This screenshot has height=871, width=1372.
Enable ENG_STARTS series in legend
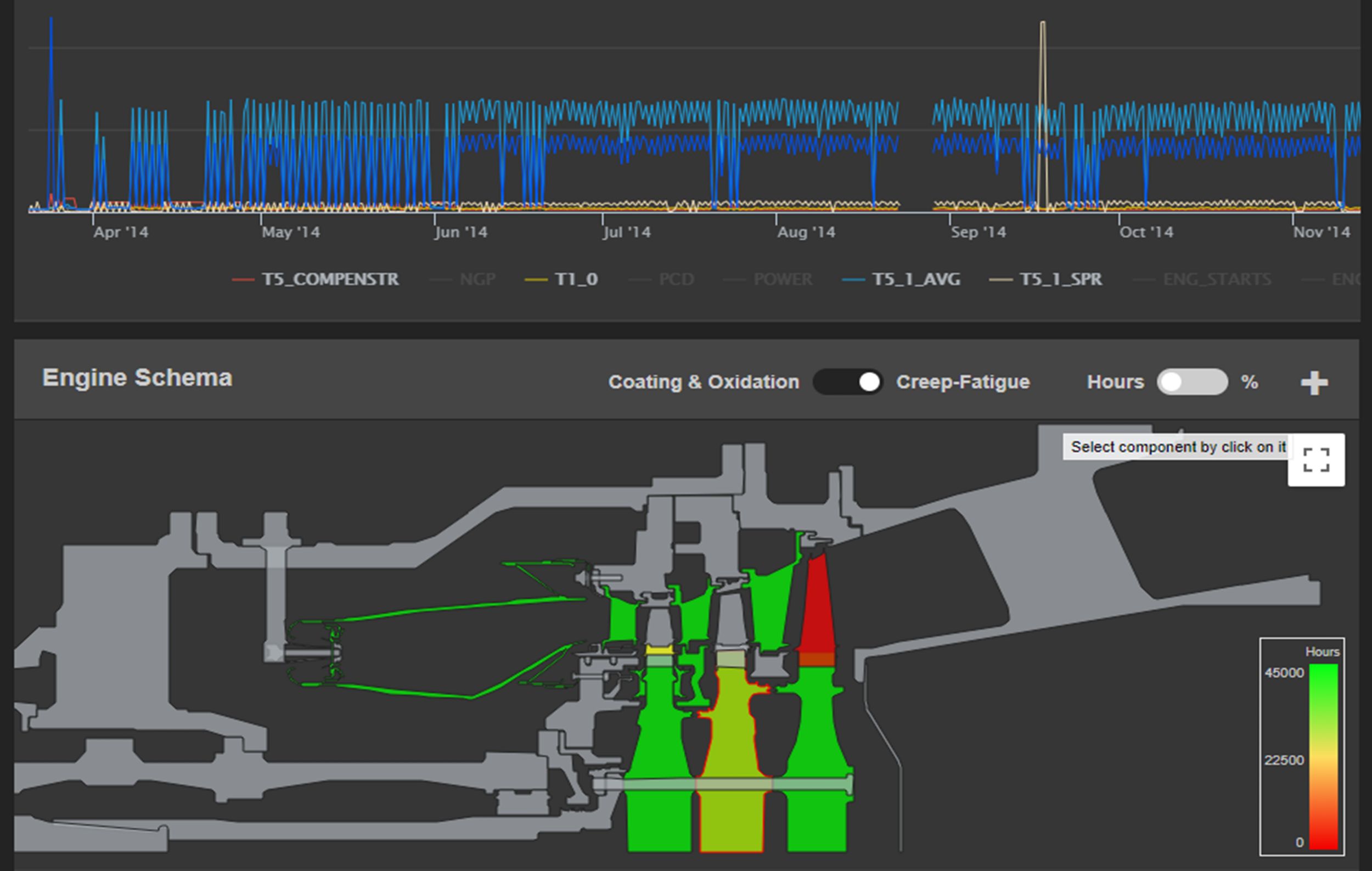(x=1217, y=279)
